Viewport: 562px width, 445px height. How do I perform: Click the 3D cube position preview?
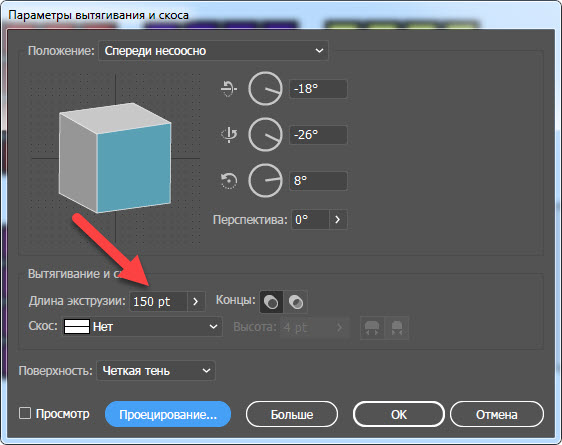coord(115,158)
